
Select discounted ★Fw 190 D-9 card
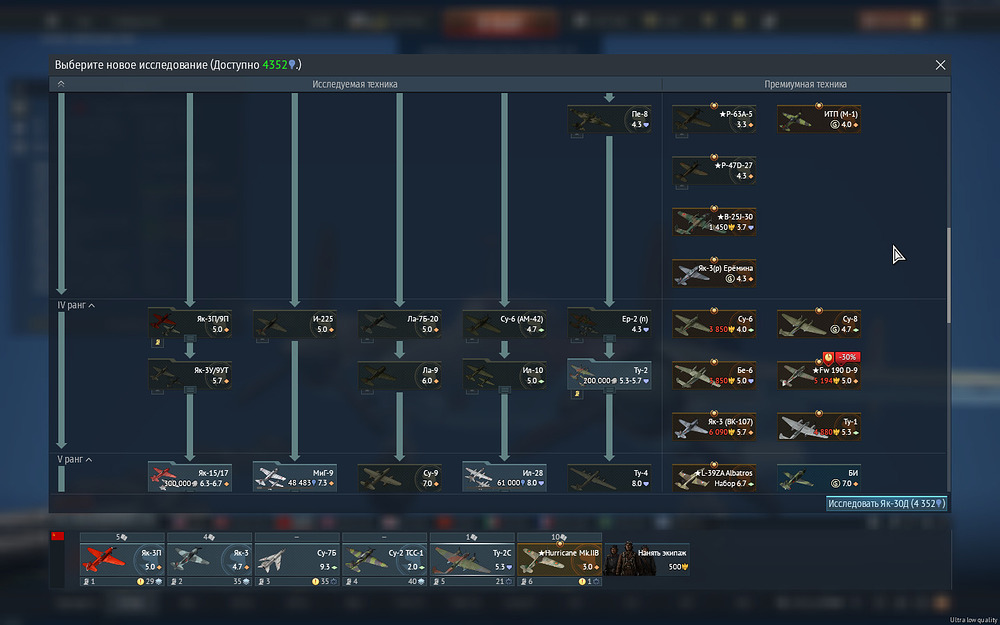(819, 376)
